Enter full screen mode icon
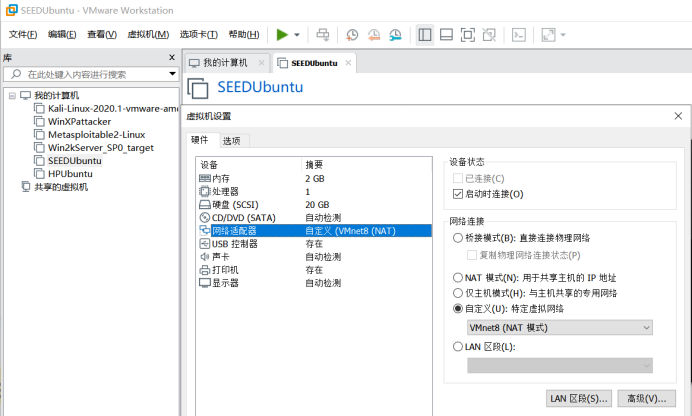Screen dimensions: 692x416 (468, 34)
